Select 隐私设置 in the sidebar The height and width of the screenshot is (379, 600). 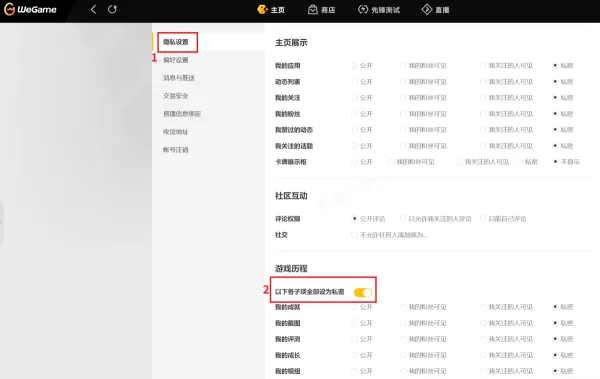click(x=176, y=42)
